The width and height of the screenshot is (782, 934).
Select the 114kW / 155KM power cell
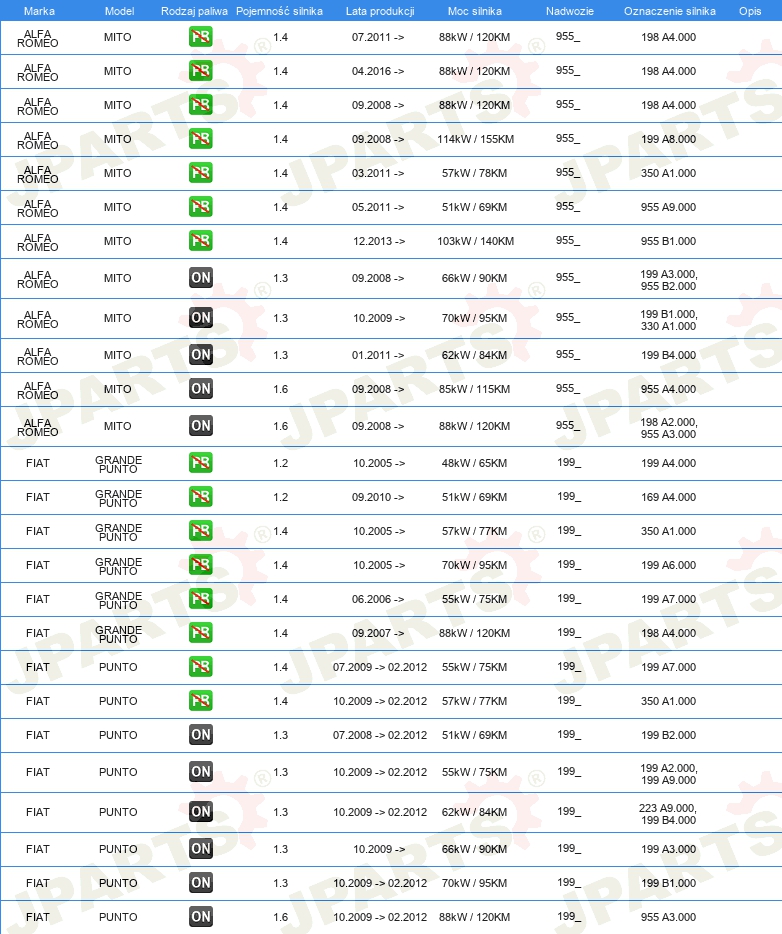click(475, 139)
